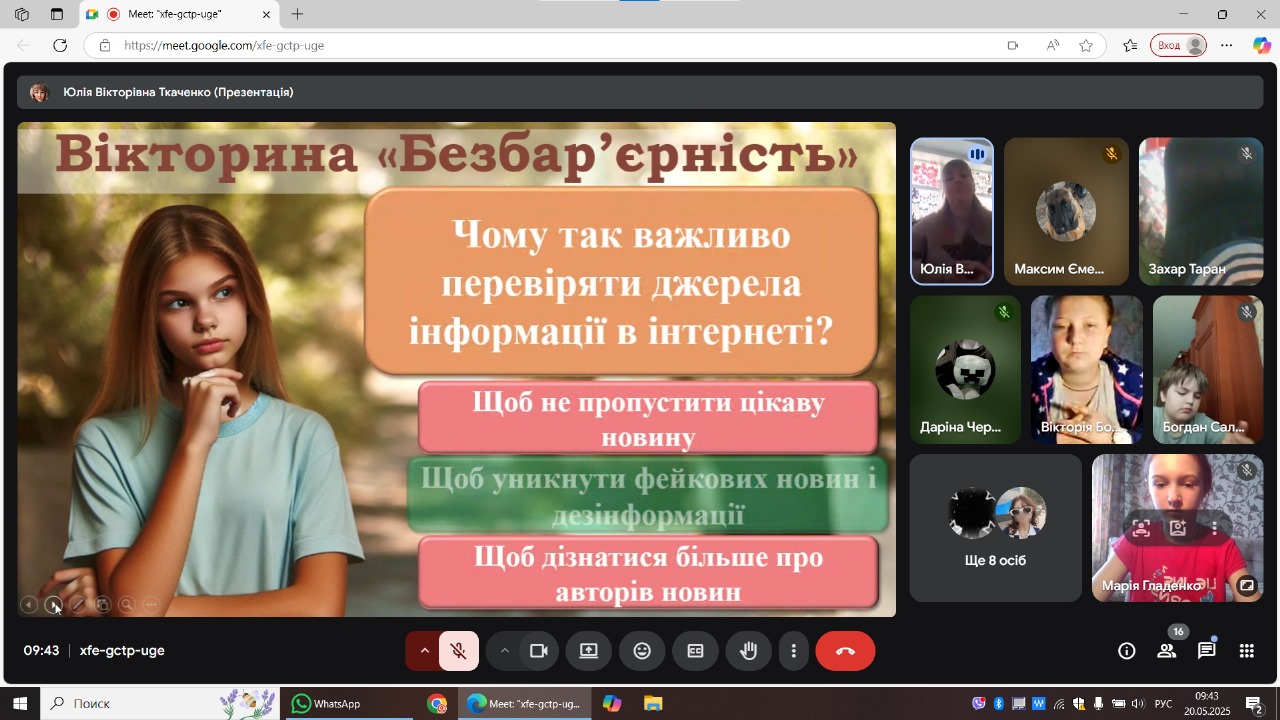The image size is (1280, 720).
Task: Click the red leave call button
Action: tap(845, 651)
